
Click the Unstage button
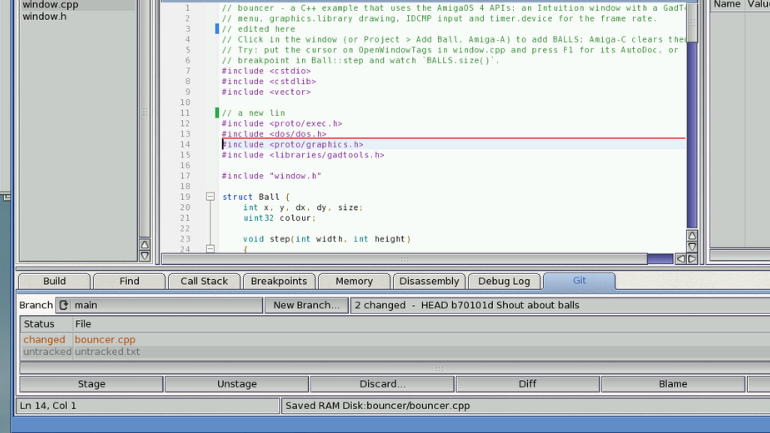[237, 384]
